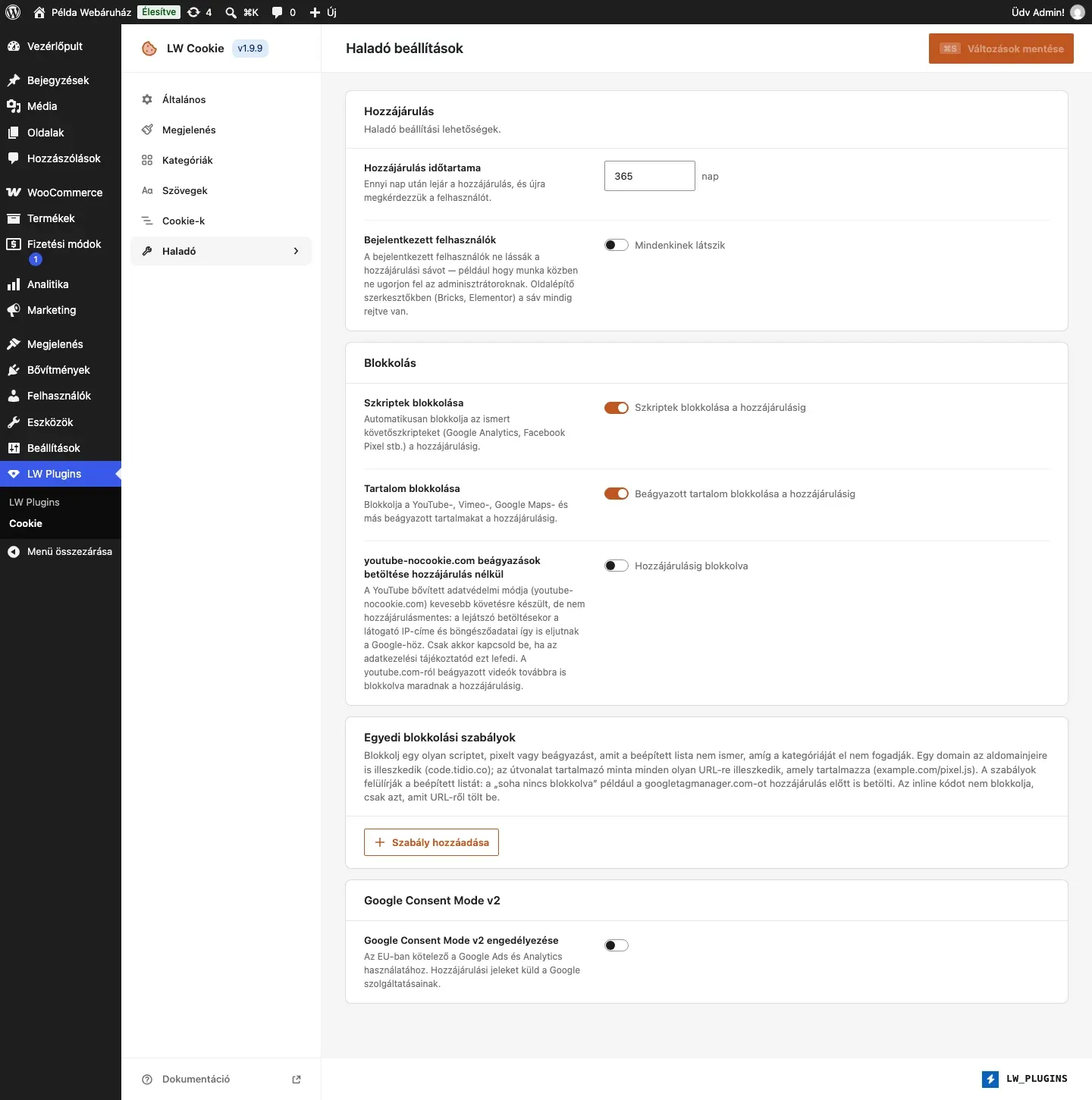Click the WordPress logo in admin bar

point(13,12)
